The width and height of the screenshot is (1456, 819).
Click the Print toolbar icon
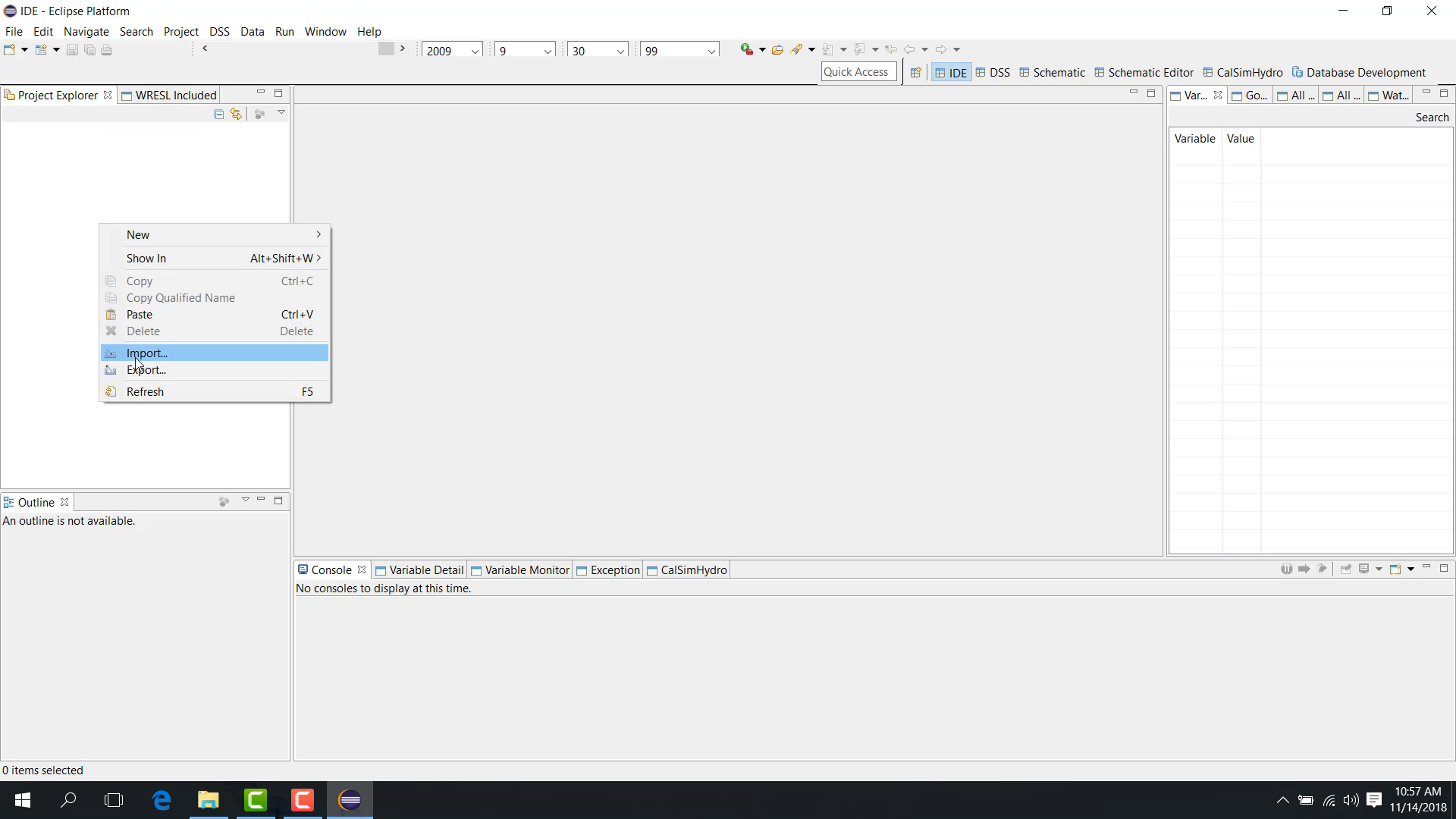pos(107,50)
